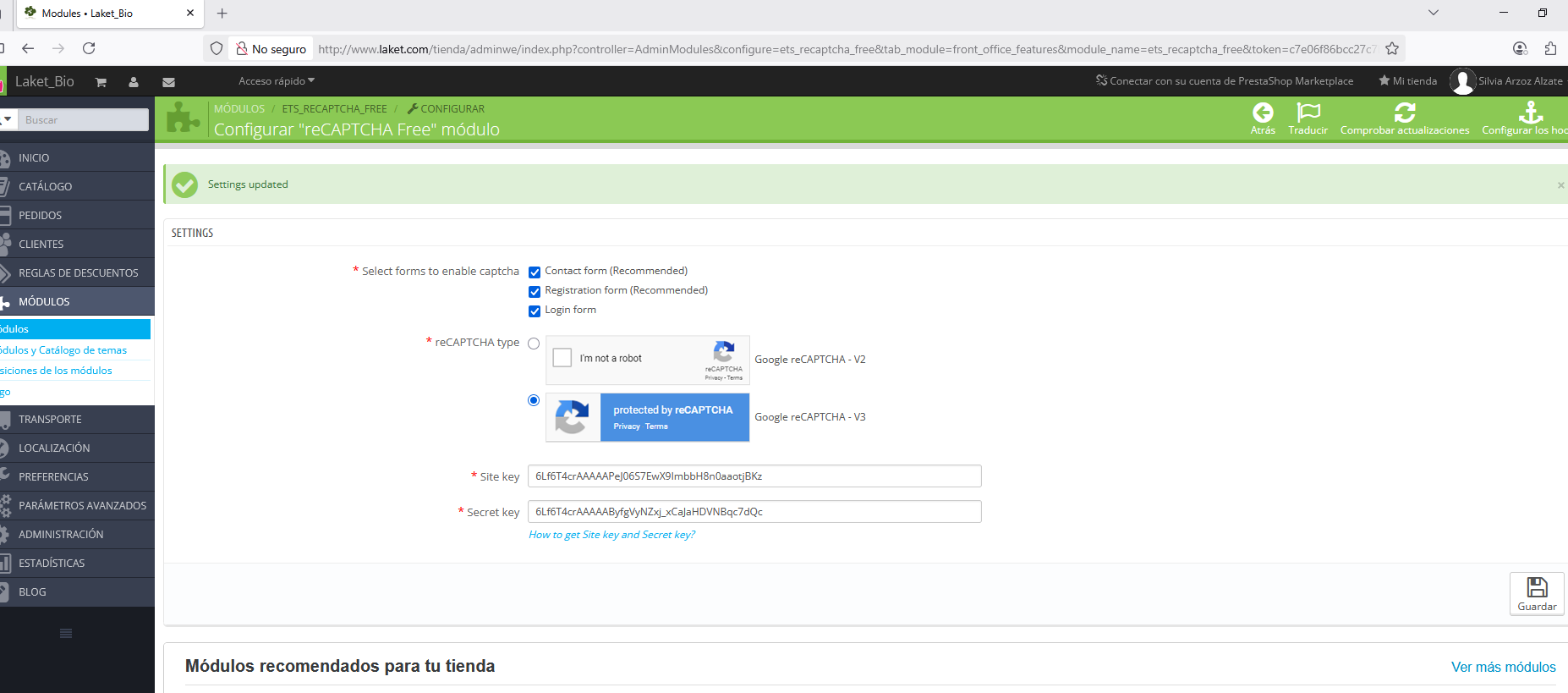
Task: Click the Laket_Bio shop name
Action: coord(45,81)
